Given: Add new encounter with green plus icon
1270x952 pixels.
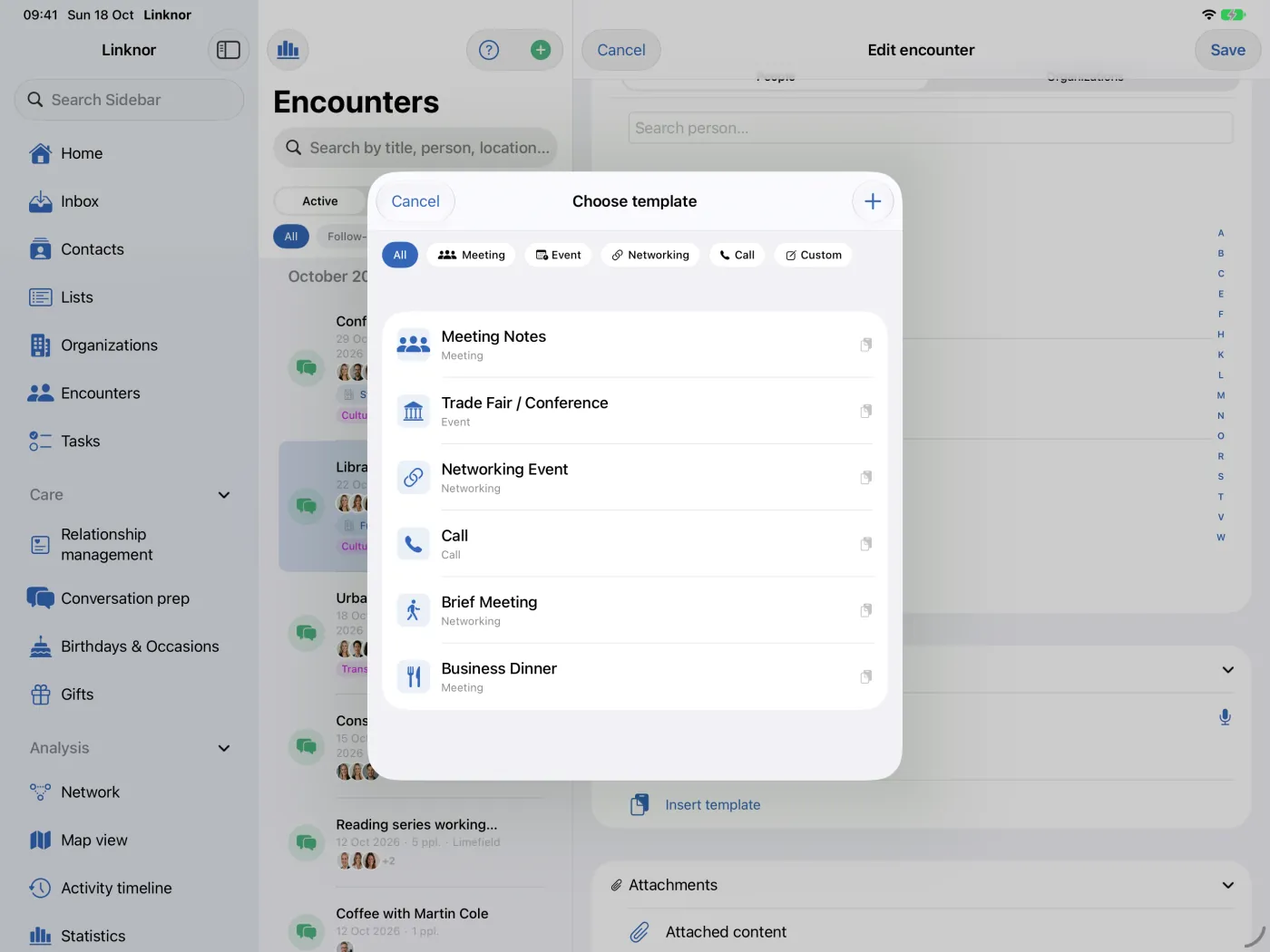Looking at the screenshot, I should [541, 50].
